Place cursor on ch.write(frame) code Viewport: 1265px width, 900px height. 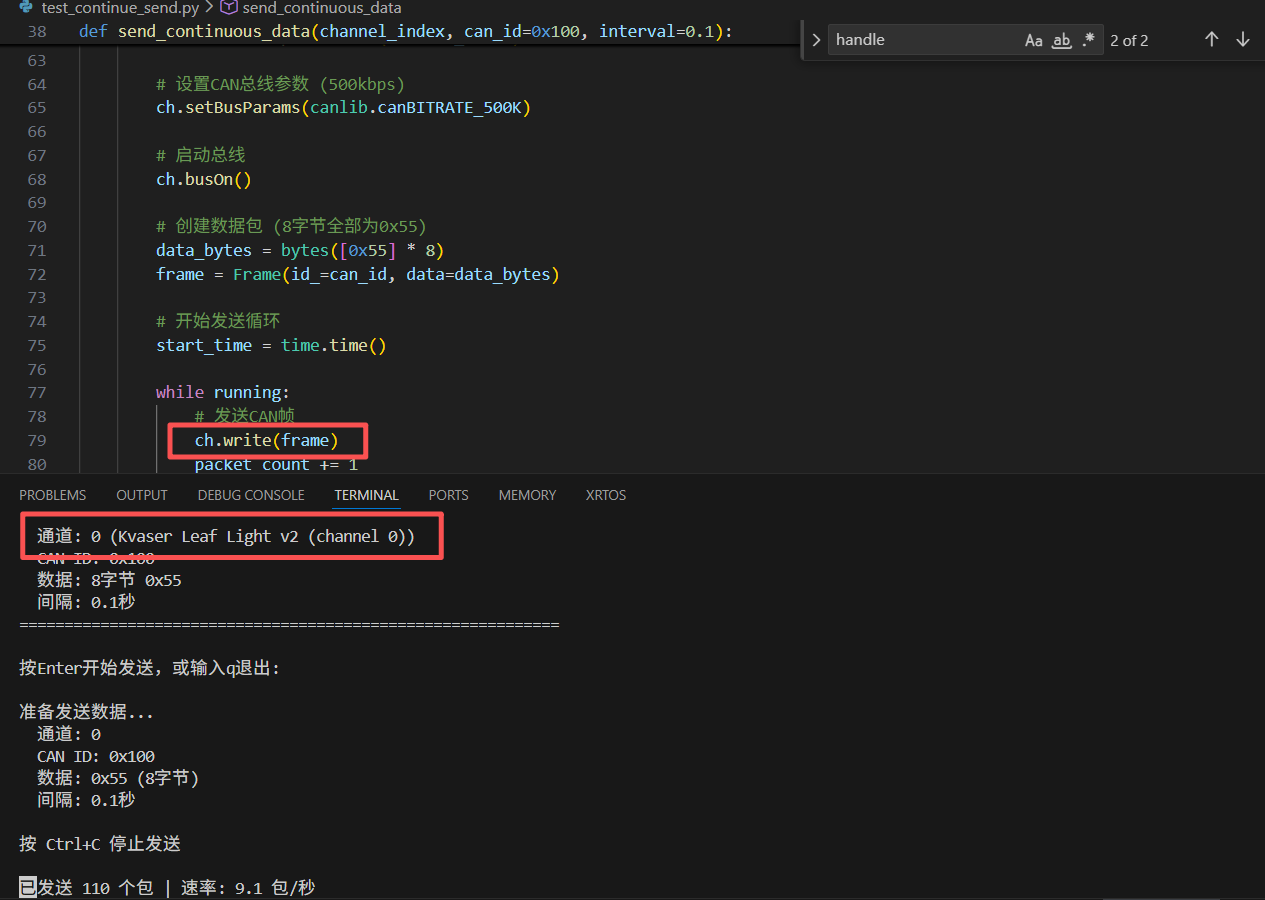(266, 440)
